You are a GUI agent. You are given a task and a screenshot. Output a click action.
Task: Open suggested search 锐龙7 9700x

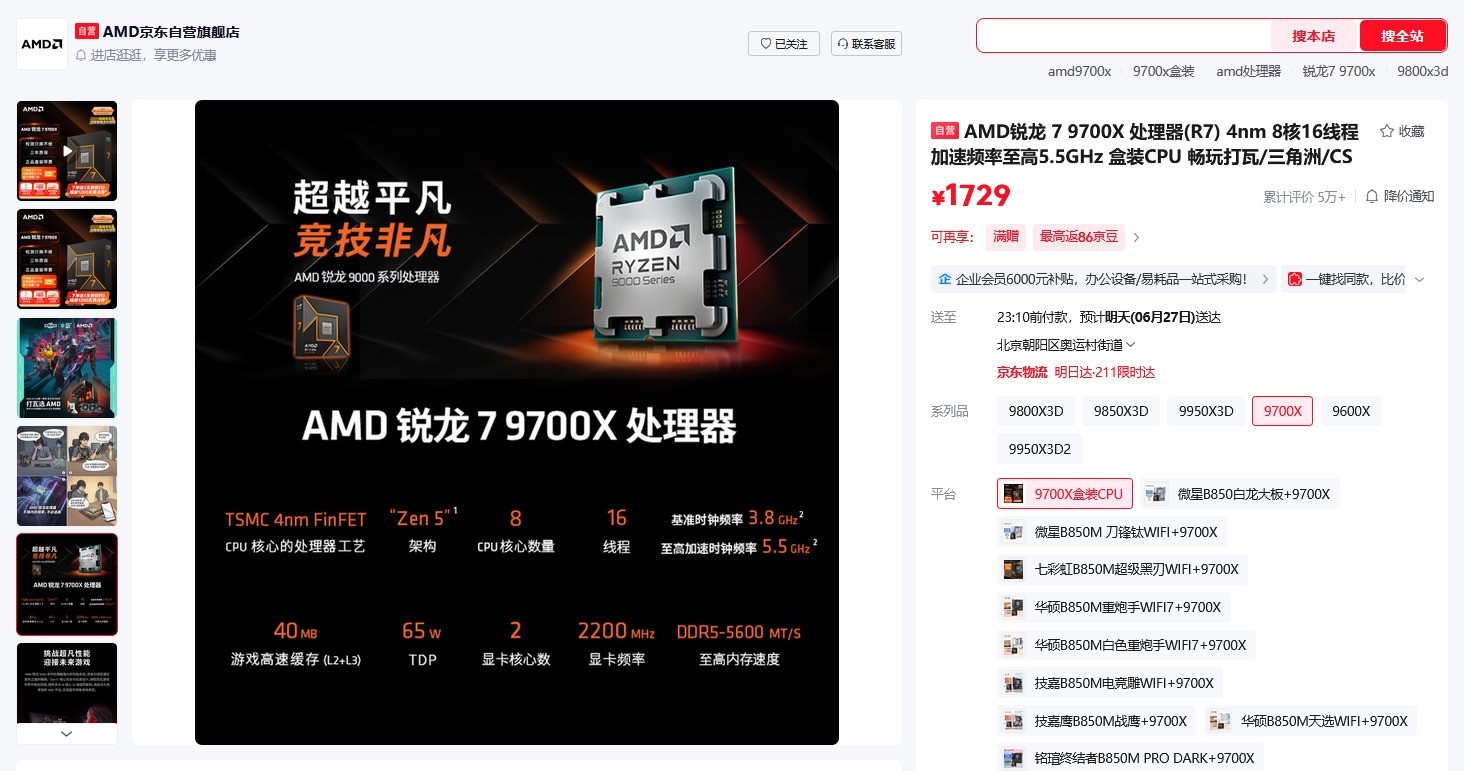1338,71
